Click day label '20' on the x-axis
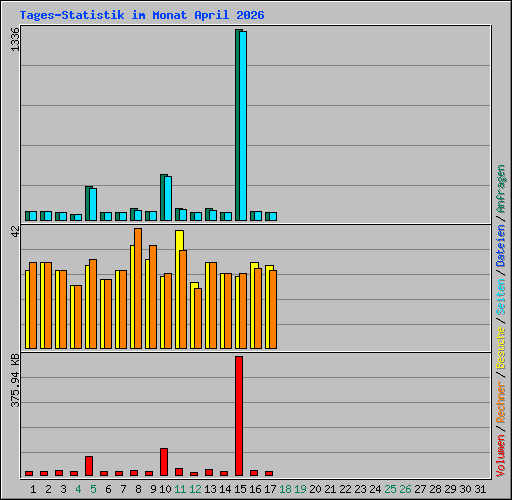Viewport: 512px width, 500px height. tap(315, 489)
